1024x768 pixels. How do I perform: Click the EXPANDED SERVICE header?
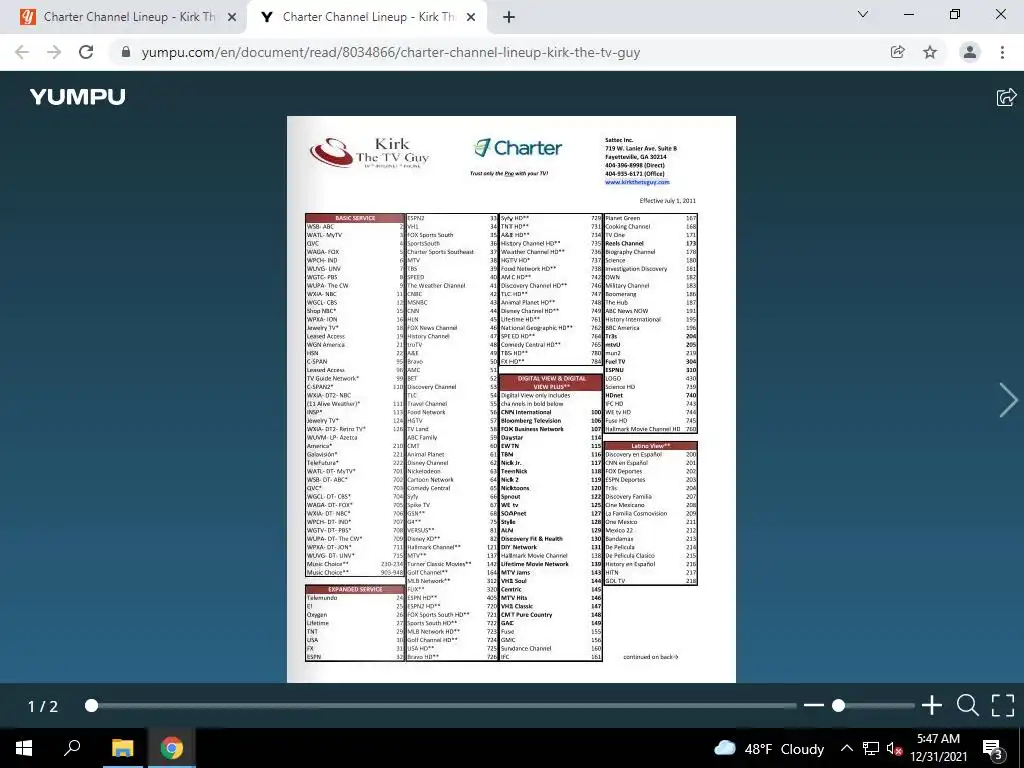[355, 589]
